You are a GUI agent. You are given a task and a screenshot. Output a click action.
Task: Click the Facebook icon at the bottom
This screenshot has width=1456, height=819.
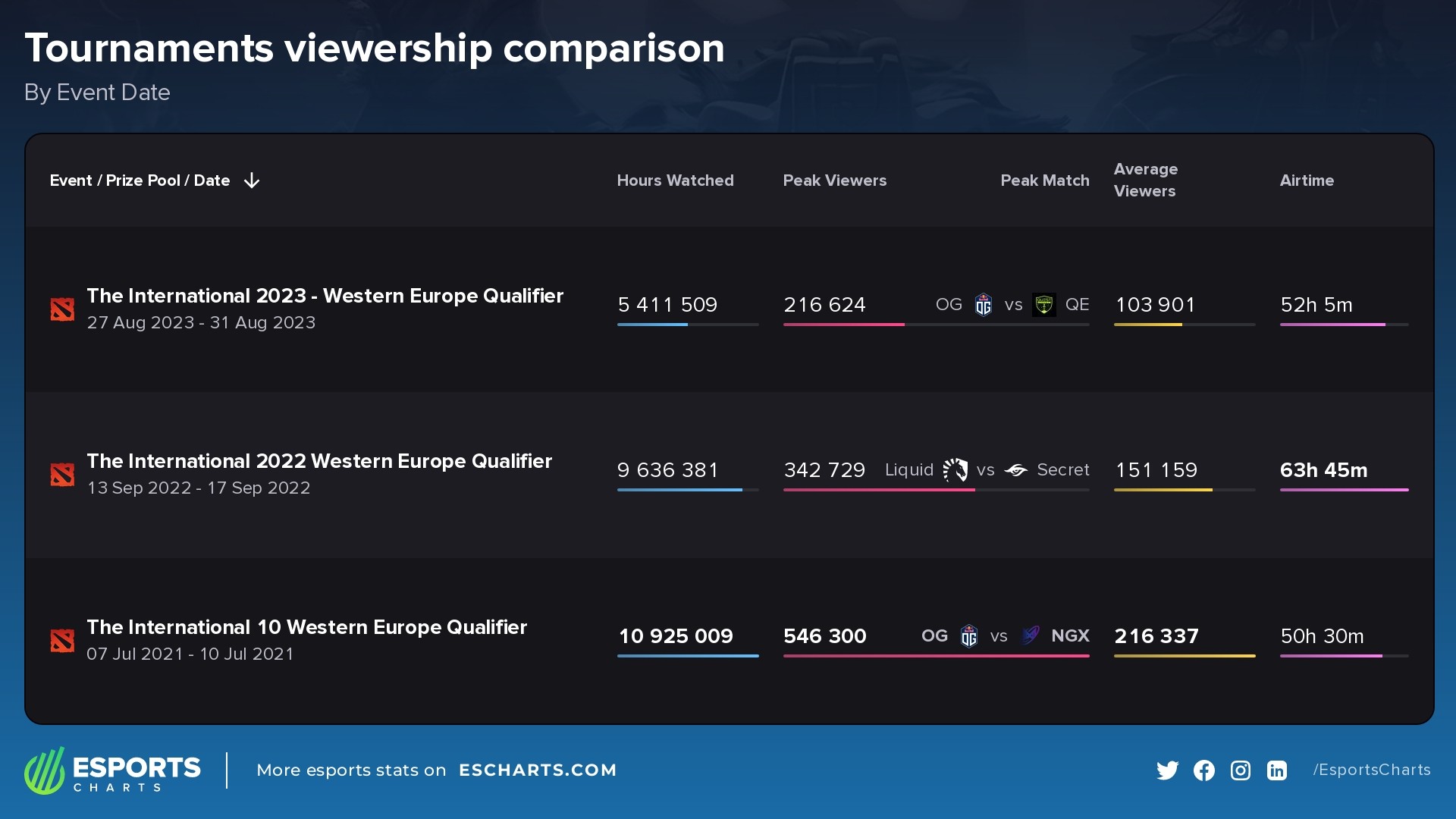[x=1204, y=770]
